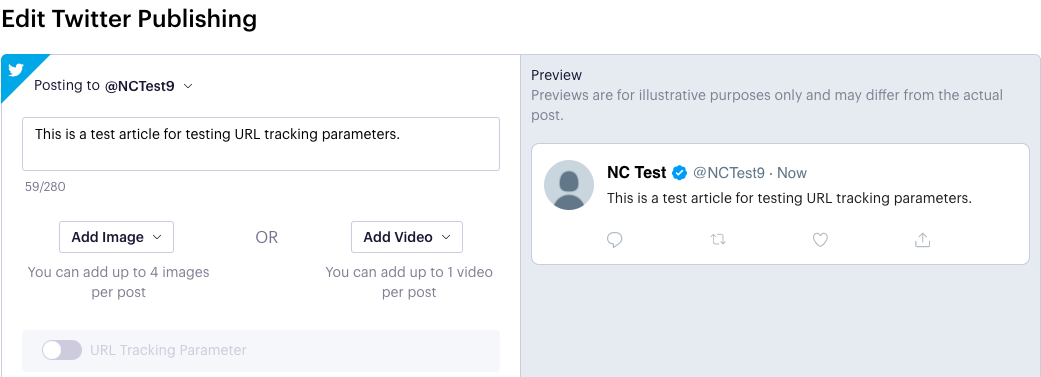Viewport: 1041px width, 377px height.
Task: Click the blue verified badge icon
Action: (x=679, y=173)
